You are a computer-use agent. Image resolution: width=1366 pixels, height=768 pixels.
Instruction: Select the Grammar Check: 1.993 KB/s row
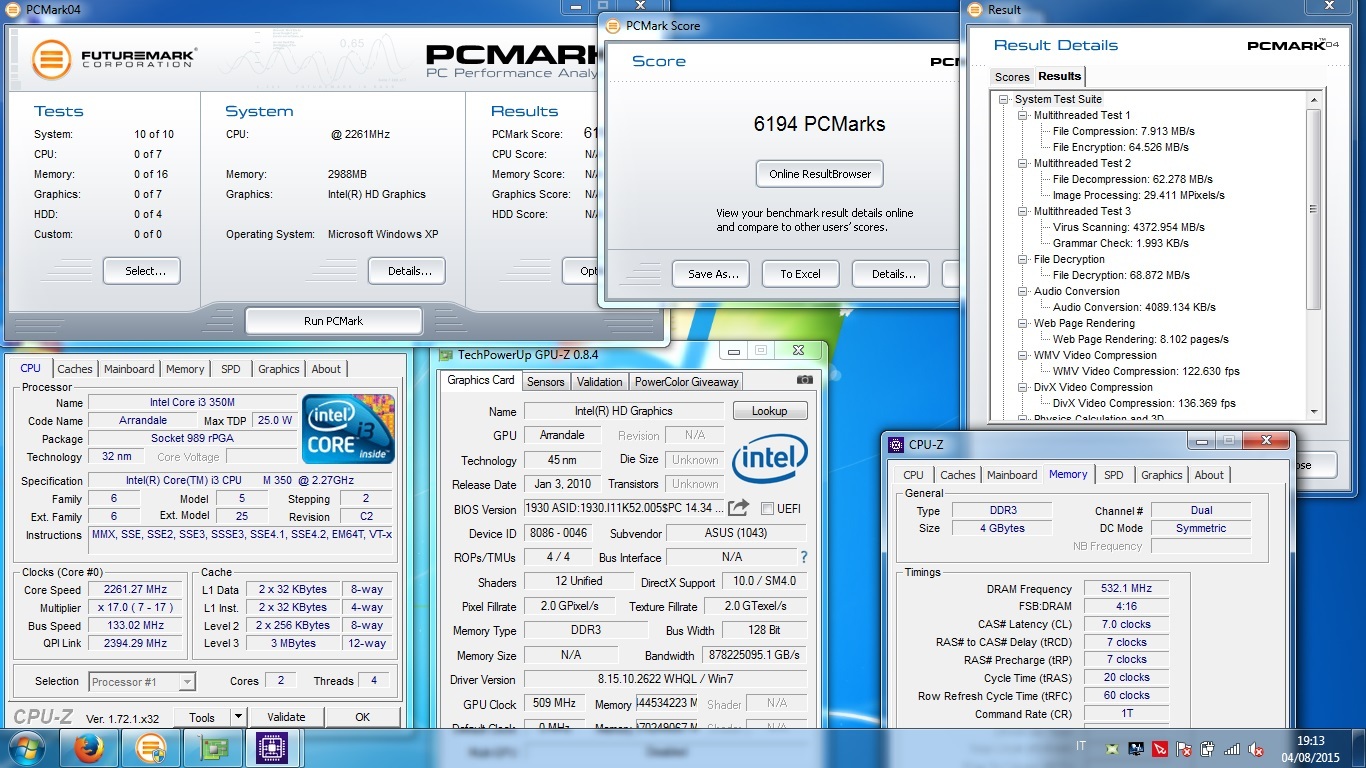point(1120,243)
